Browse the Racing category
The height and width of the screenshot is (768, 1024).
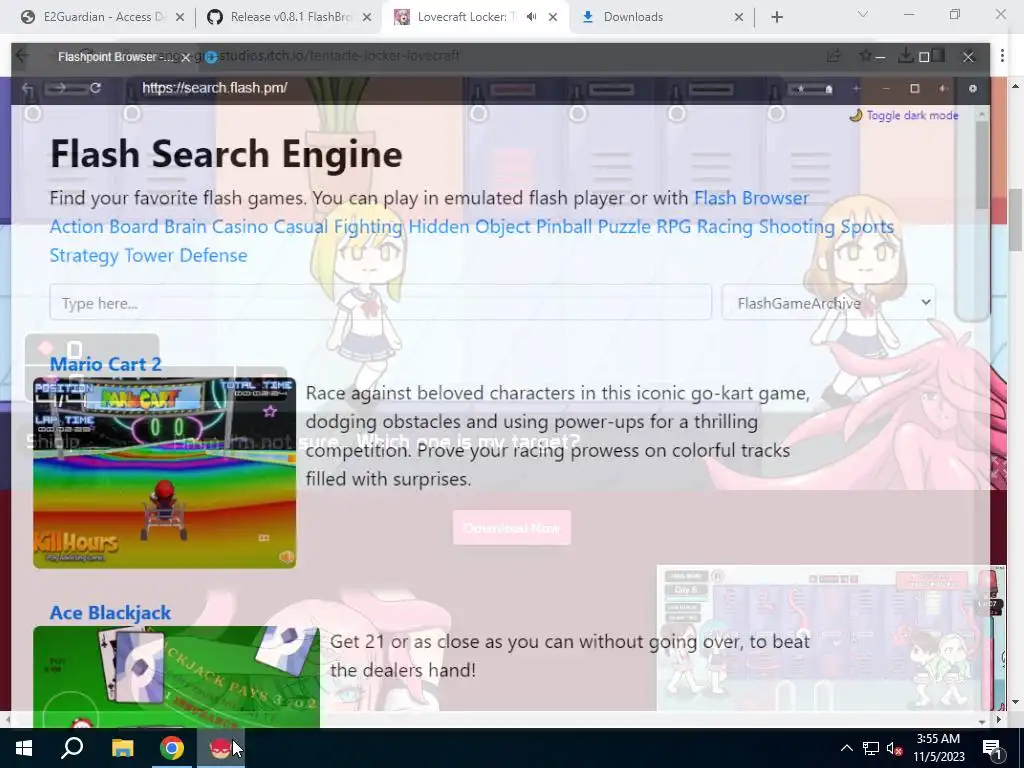tap(725, 227)
